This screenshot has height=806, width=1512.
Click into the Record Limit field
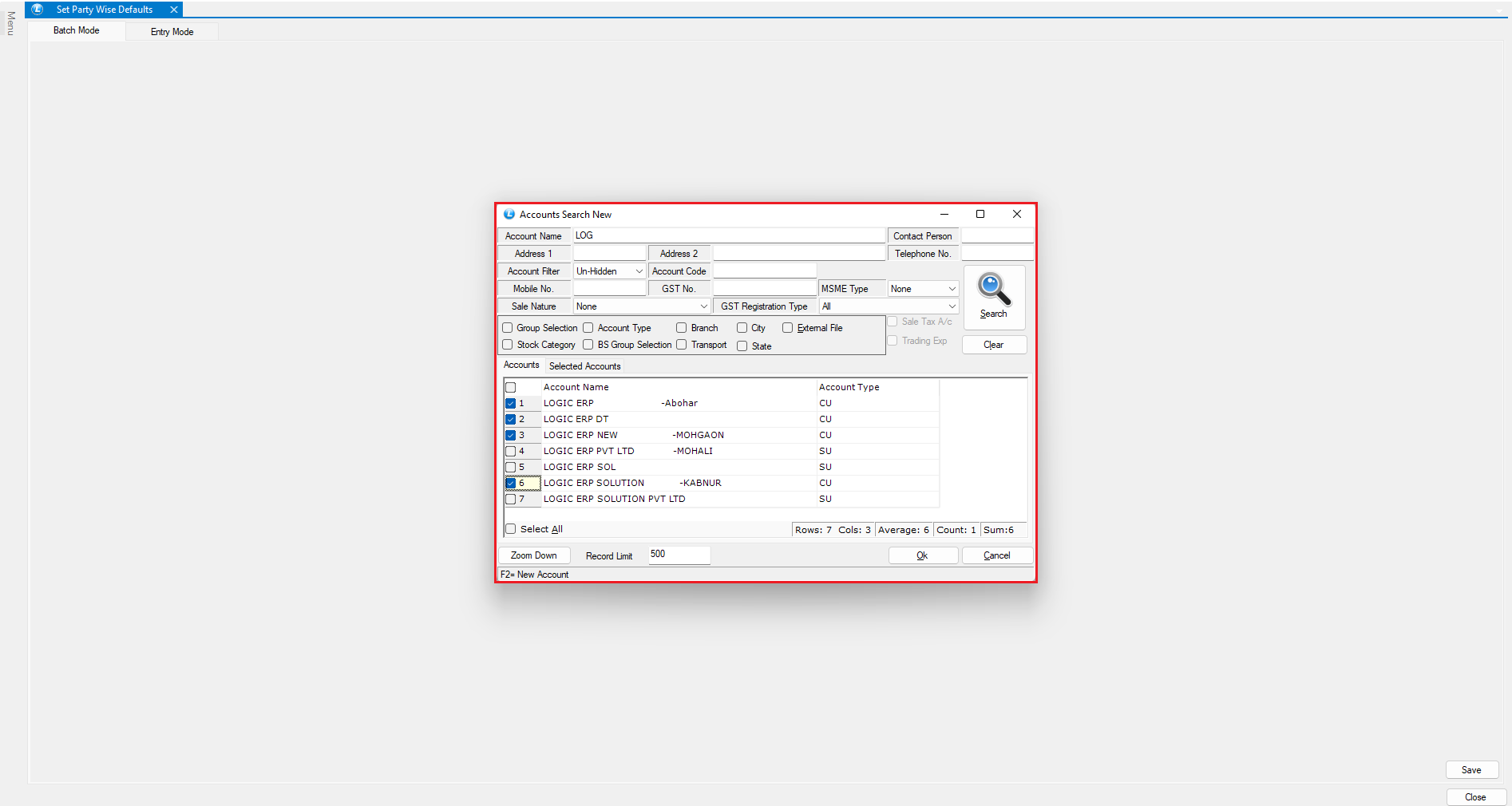point(679,555)
